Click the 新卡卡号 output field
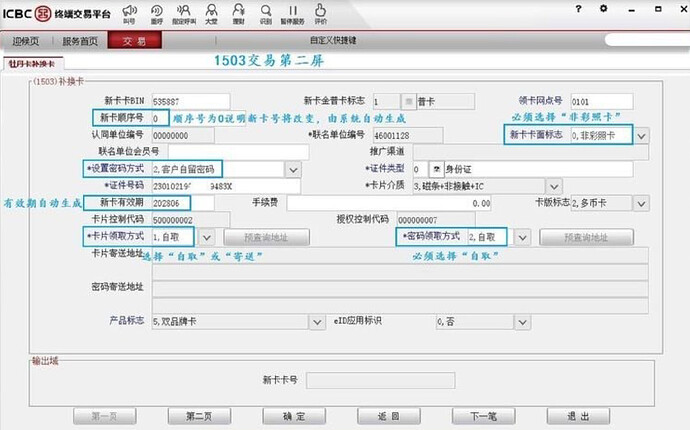This screenshot has height=430, width=690. 381,380
